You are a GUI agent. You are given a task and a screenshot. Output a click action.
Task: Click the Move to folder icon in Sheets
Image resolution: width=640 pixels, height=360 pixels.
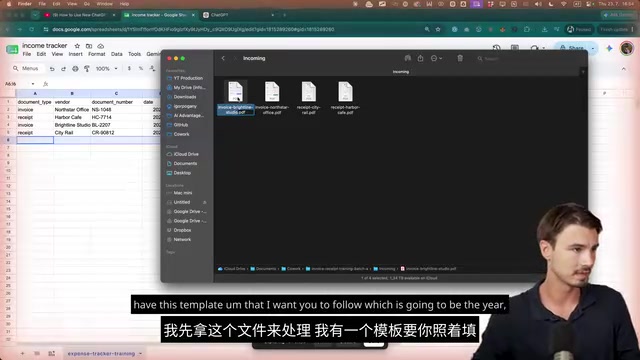coord(89,46)
